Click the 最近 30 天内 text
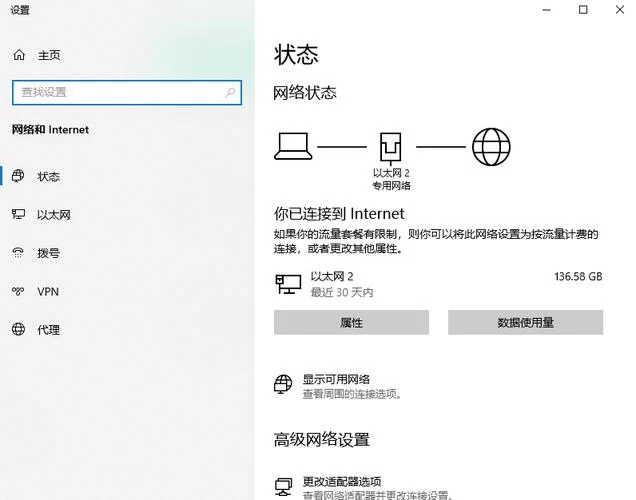Screen dimensions: 636x500 [342, 292]
